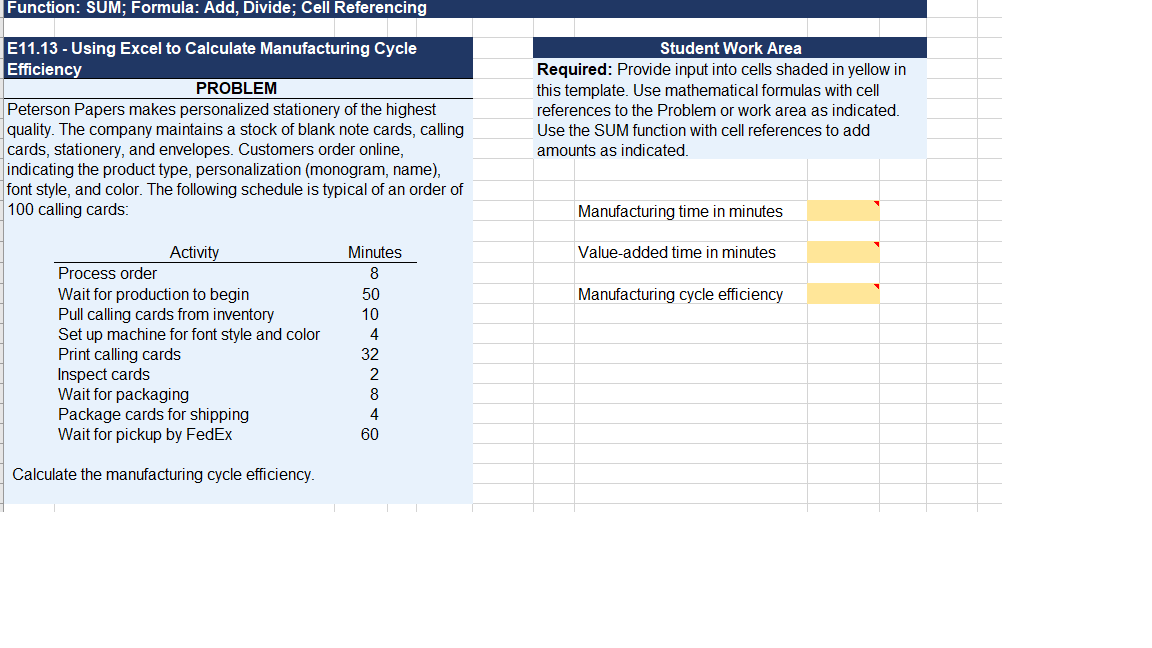Select the Student Work Area header cell

(731, 48)
